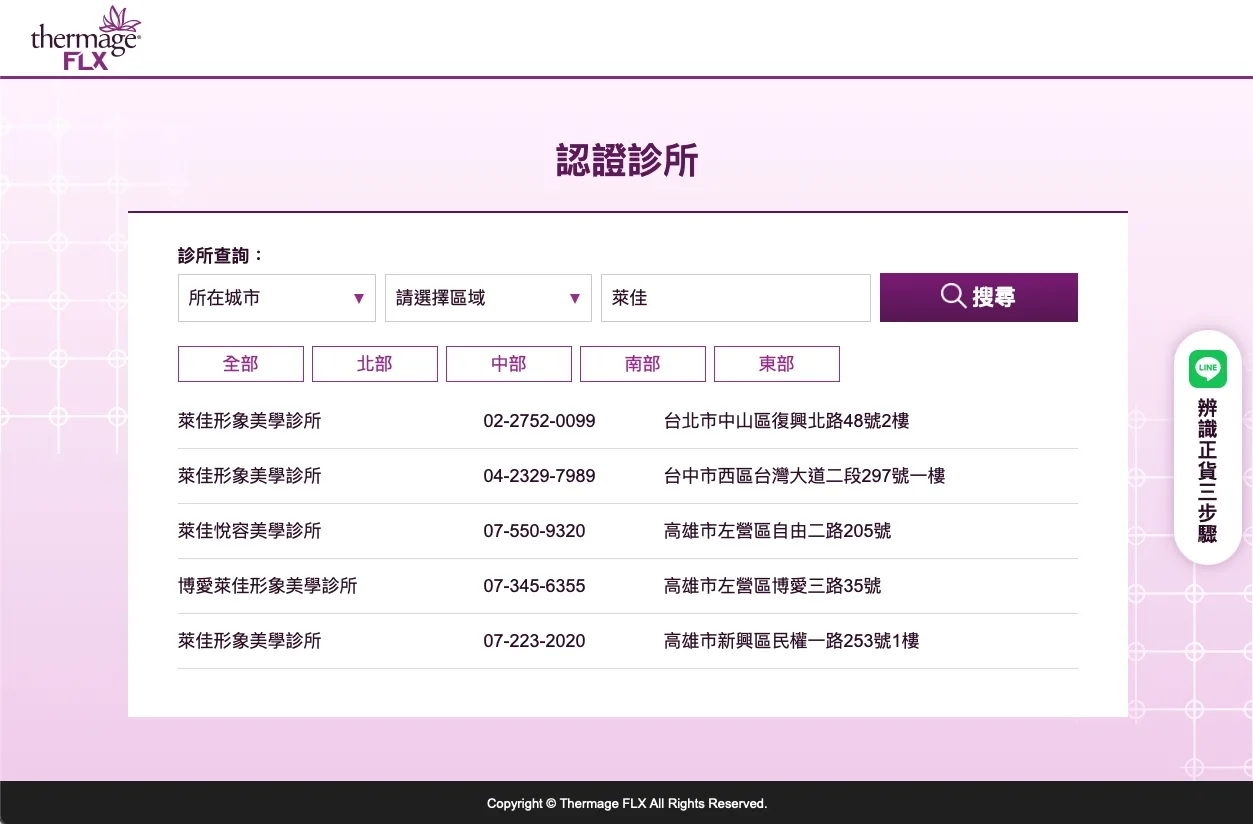Open 辨識正貨三步驟 side banner
The image size is (1253, 824).
pyautogui.click(x=1207, y=470)
